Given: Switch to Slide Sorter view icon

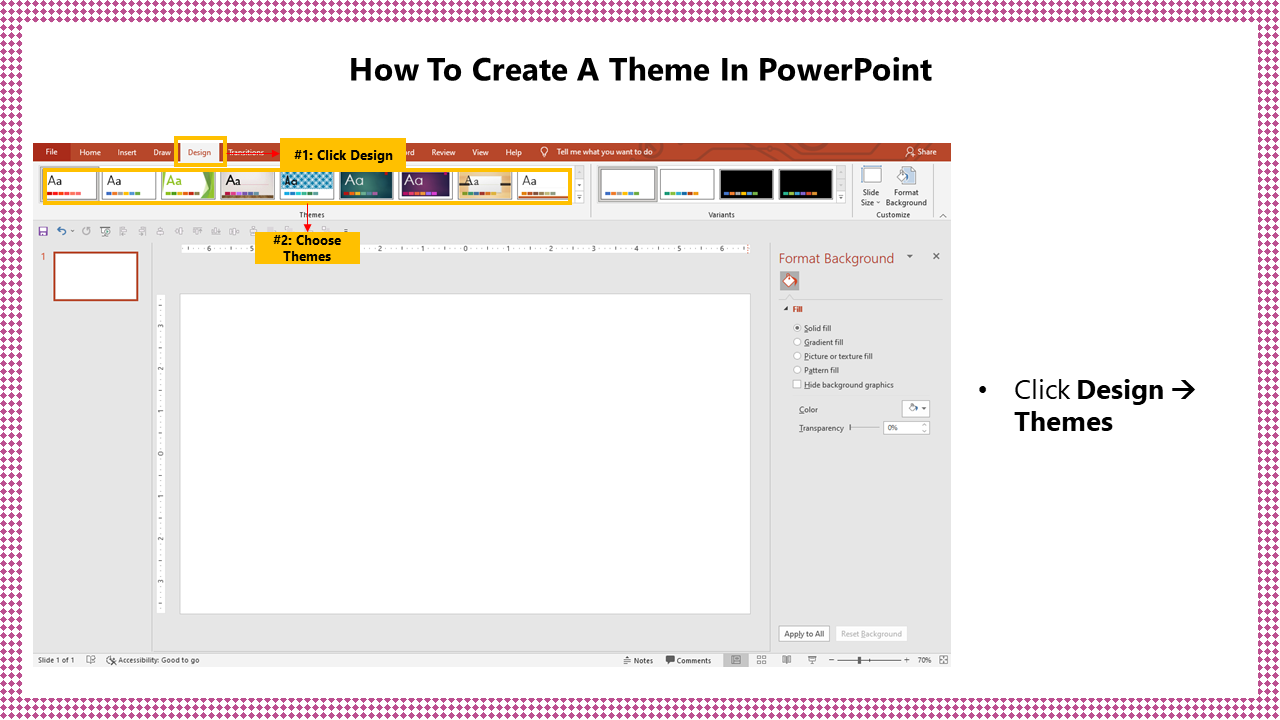Looking at the screenshot, I should click(x=761, y=660).
